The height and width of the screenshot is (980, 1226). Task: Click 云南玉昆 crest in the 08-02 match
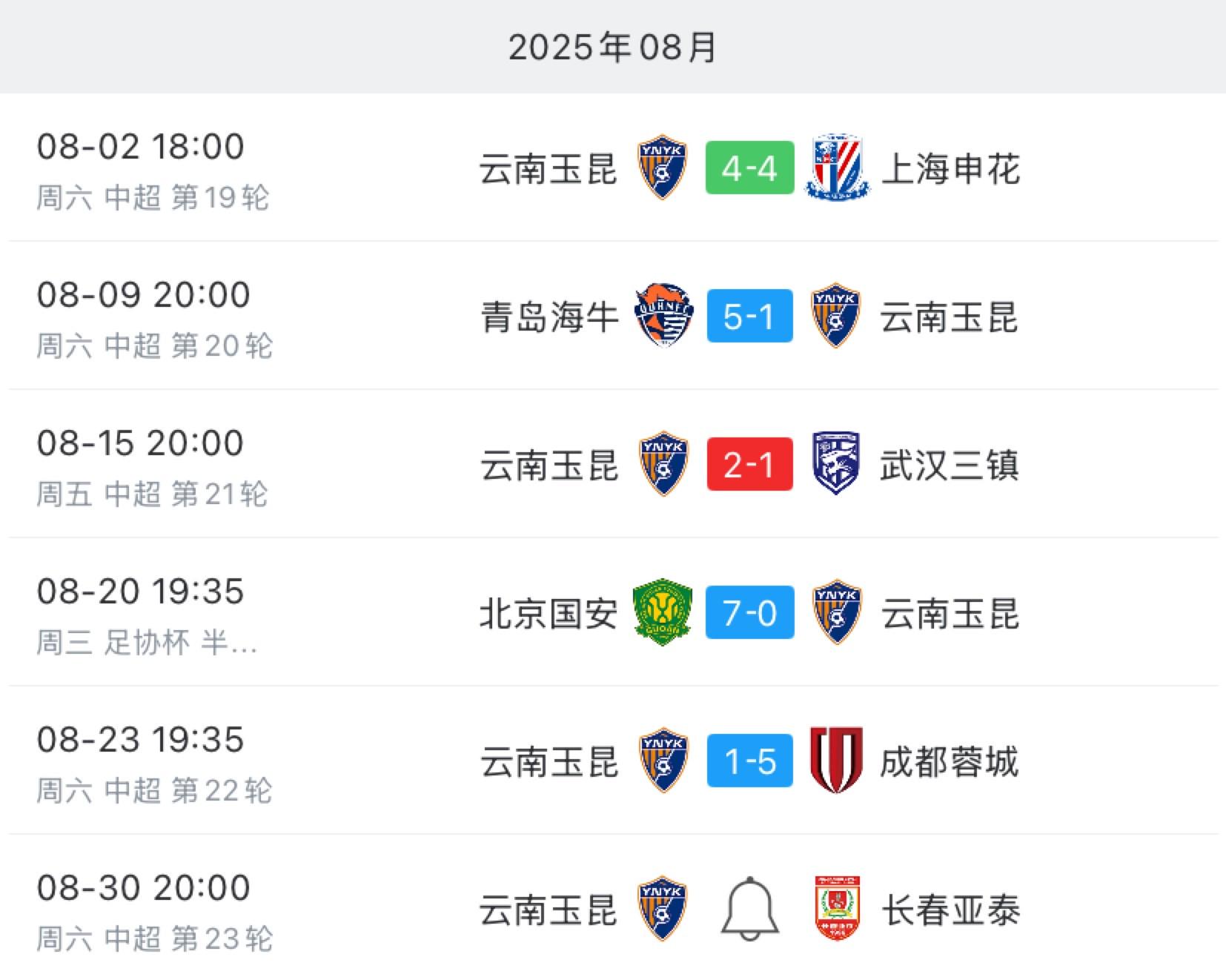coord(663,168)
